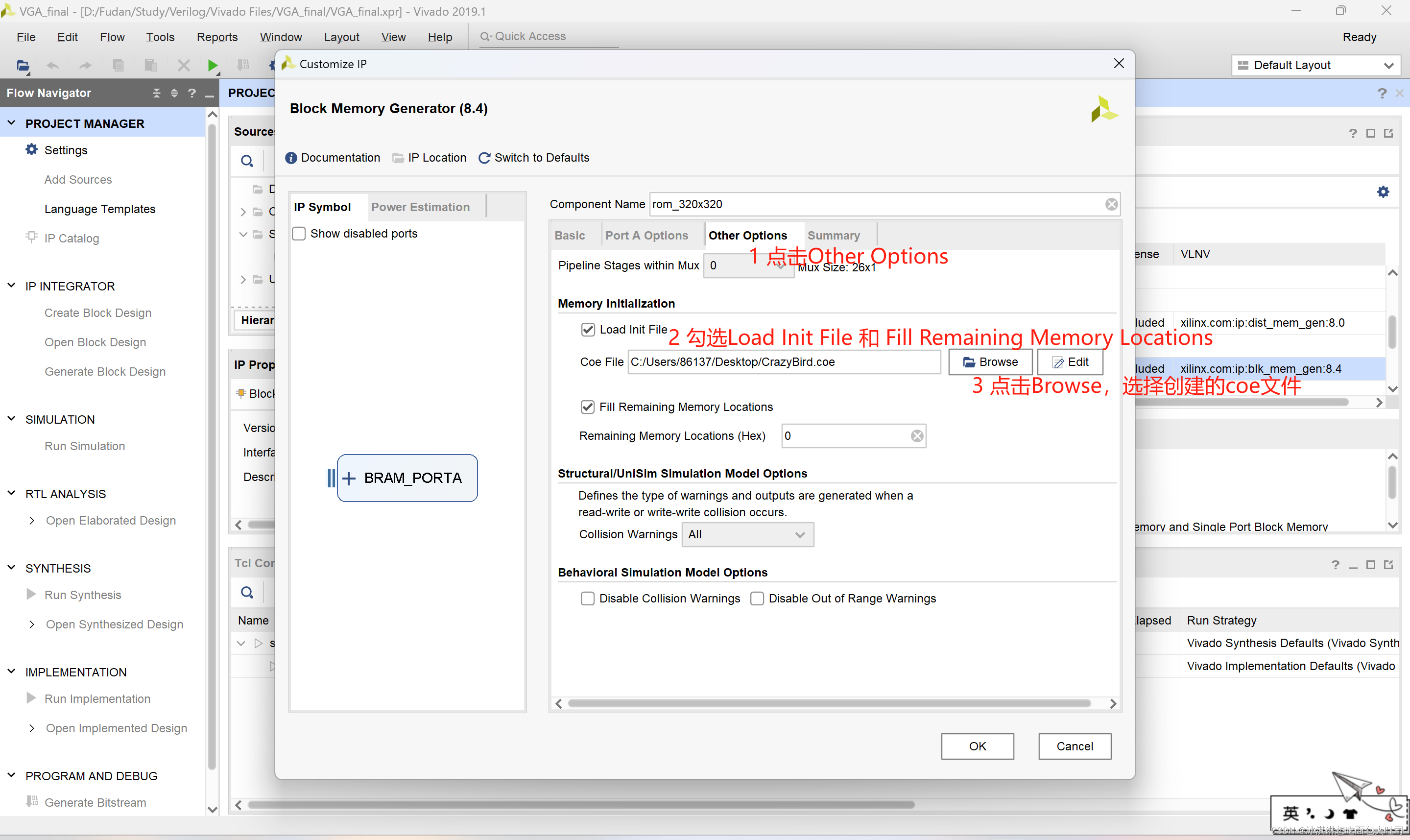Enable Disable Out of Range Warnings
Image resolution: width=1410 pixels, height=840 pixels.
click(x=757, y=599)
